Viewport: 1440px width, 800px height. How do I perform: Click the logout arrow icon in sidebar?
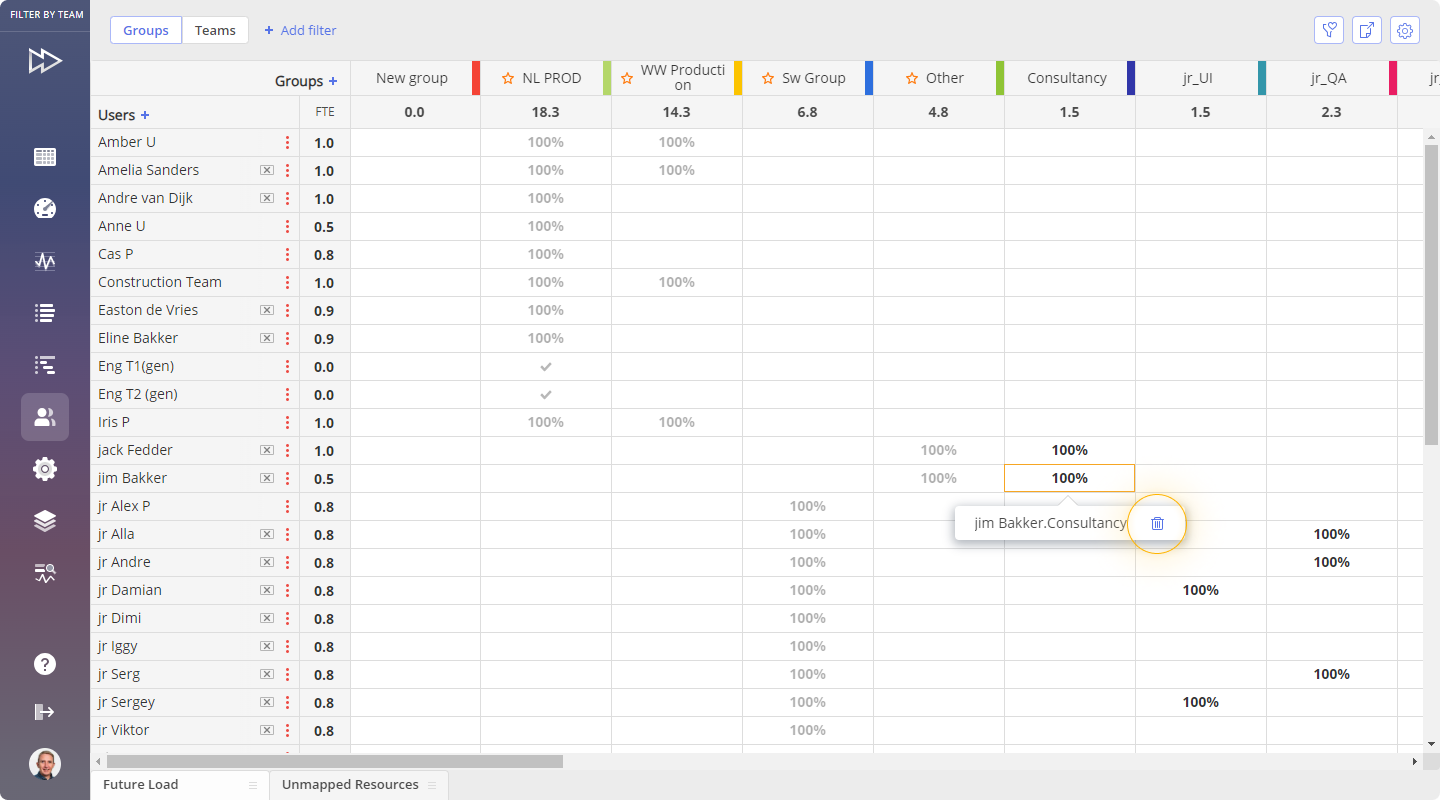click(44, 712)
